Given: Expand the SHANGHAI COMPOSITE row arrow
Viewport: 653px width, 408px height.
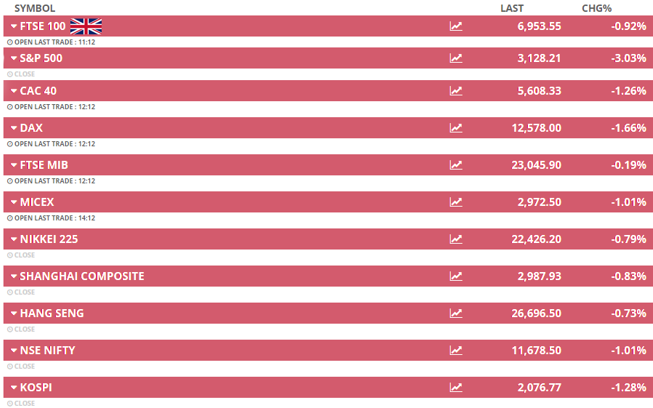Looking at the screenshot, I should tap(12, 276).
